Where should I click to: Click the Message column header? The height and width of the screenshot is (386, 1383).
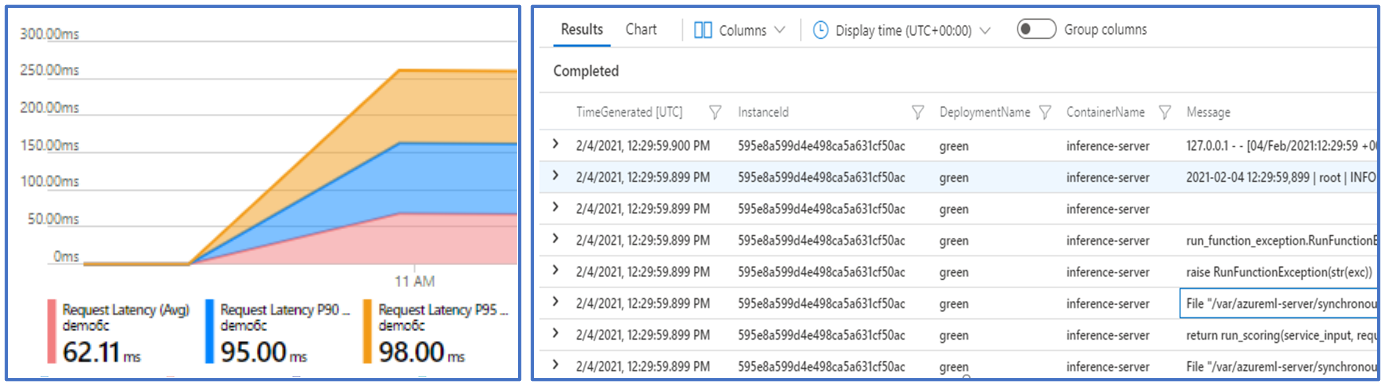(x=1208, y=112)
